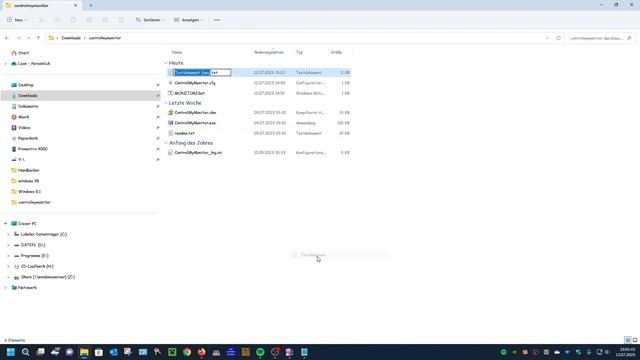This screenshot has height=360, width=640.
Task: Click the file rename text field
Action: tap(202, 73)
